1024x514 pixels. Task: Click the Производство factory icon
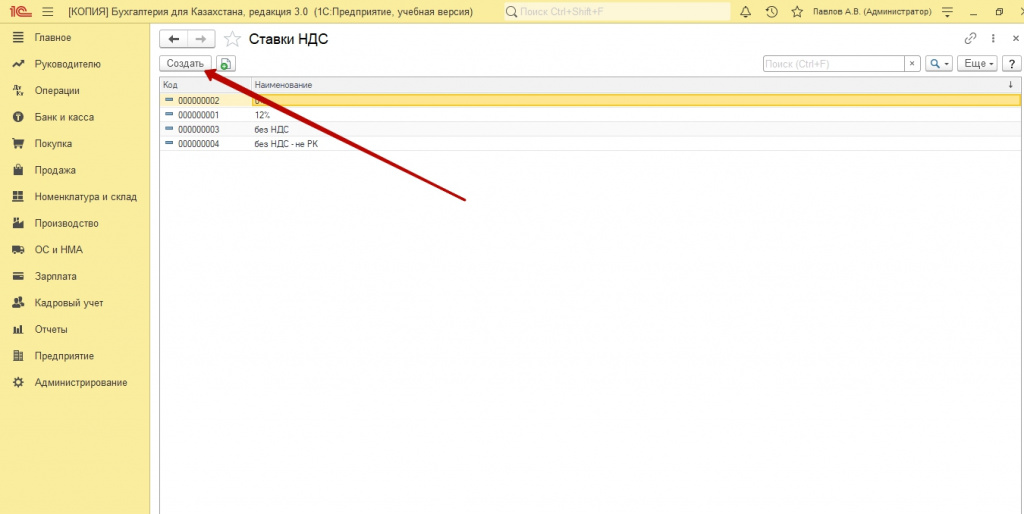18,223
